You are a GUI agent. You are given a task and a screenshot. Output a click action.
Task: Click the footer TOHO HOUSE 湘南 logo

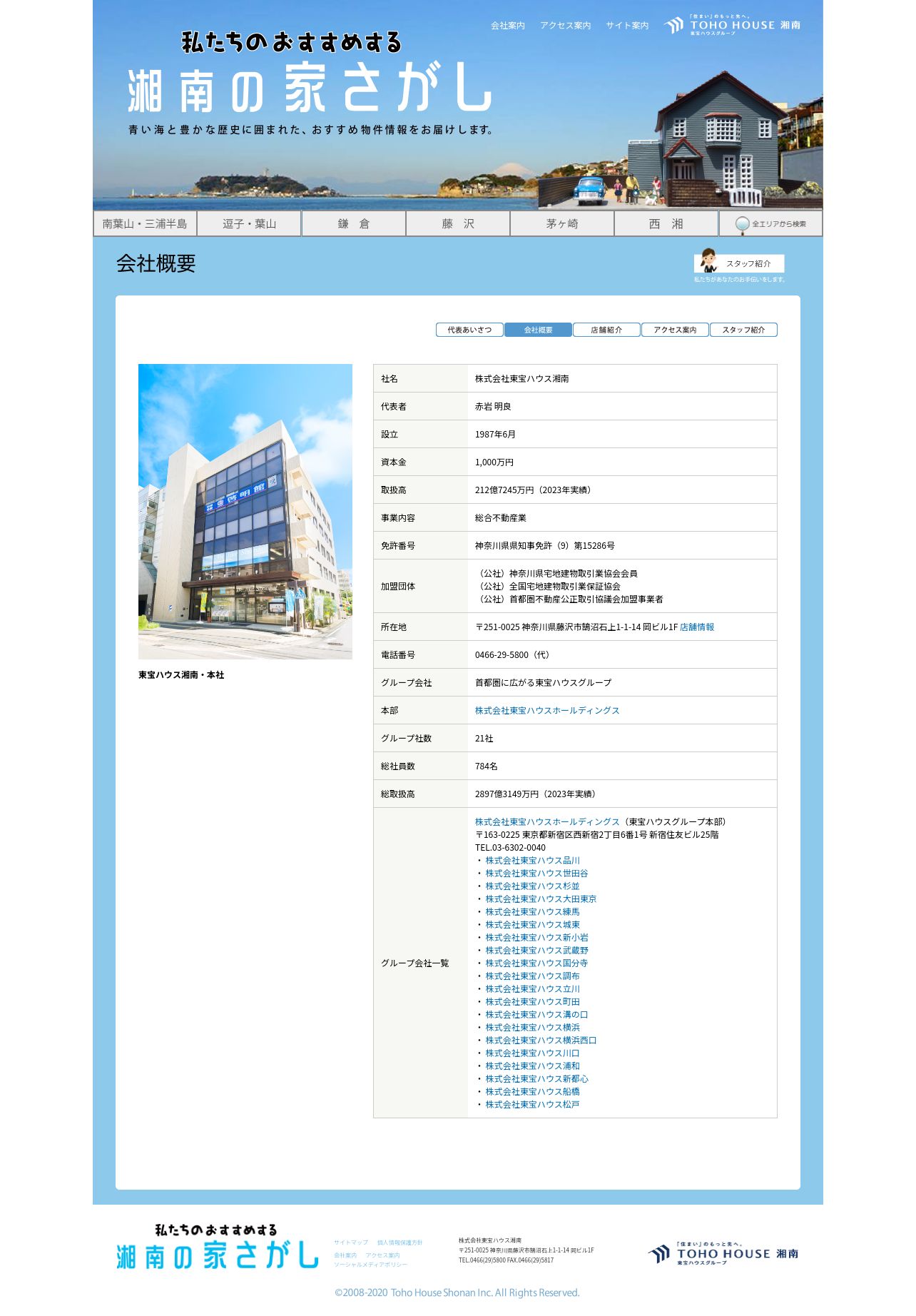pos(723,1253)
